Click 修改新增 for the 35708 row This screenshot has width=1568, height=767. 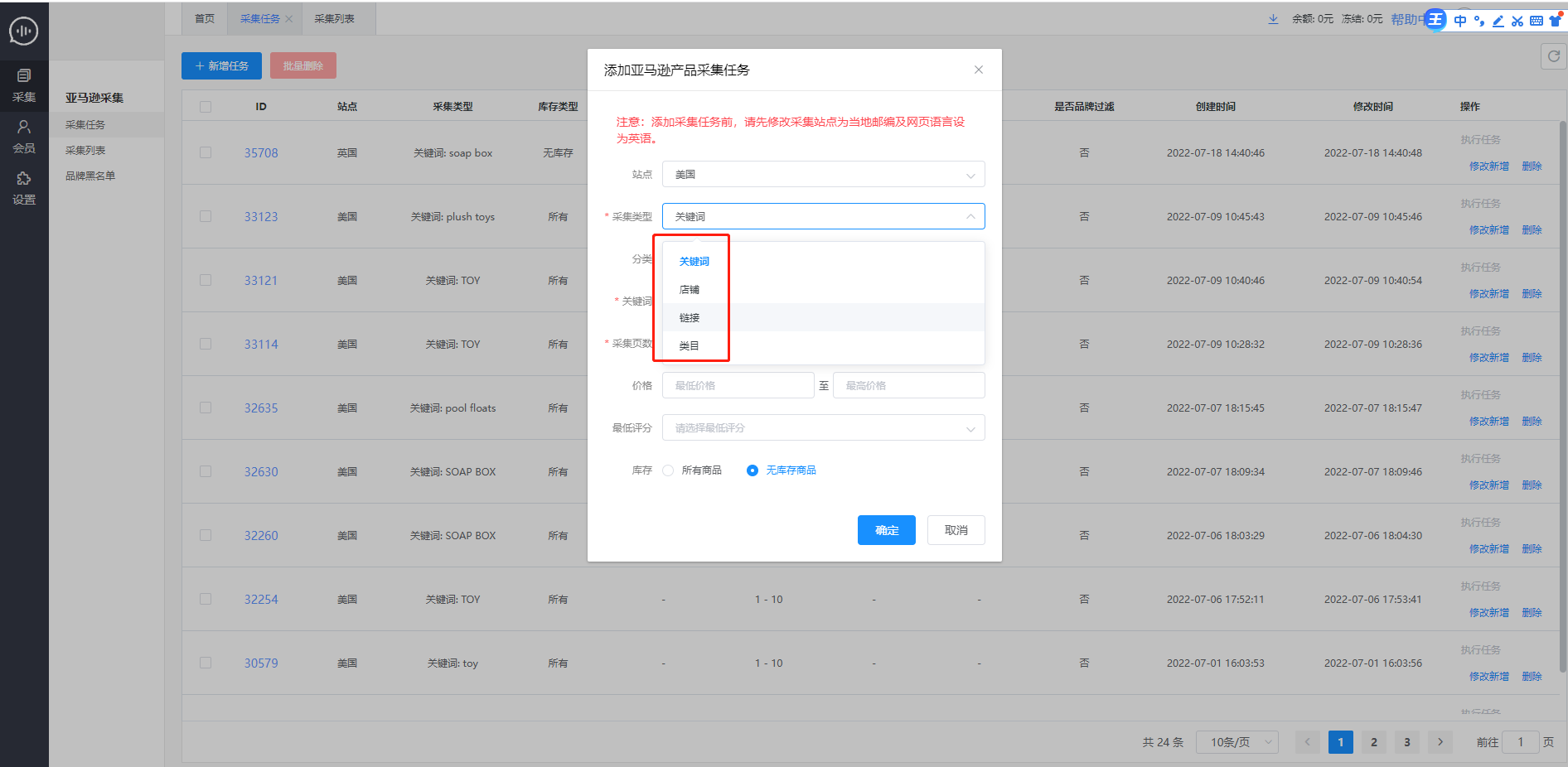1489,166
